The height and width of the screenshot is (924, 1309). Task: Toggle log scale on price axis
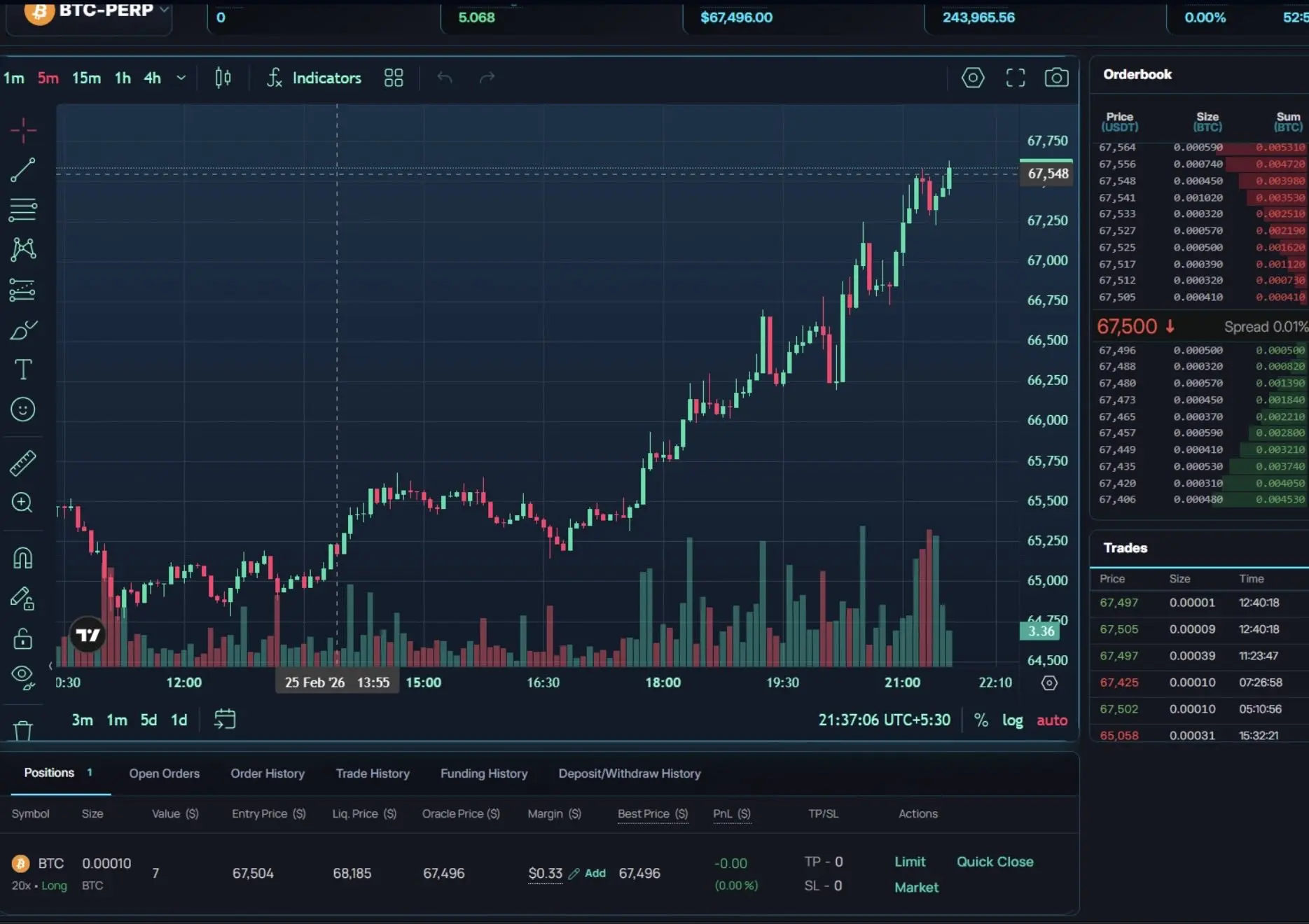pos(1013,720)
